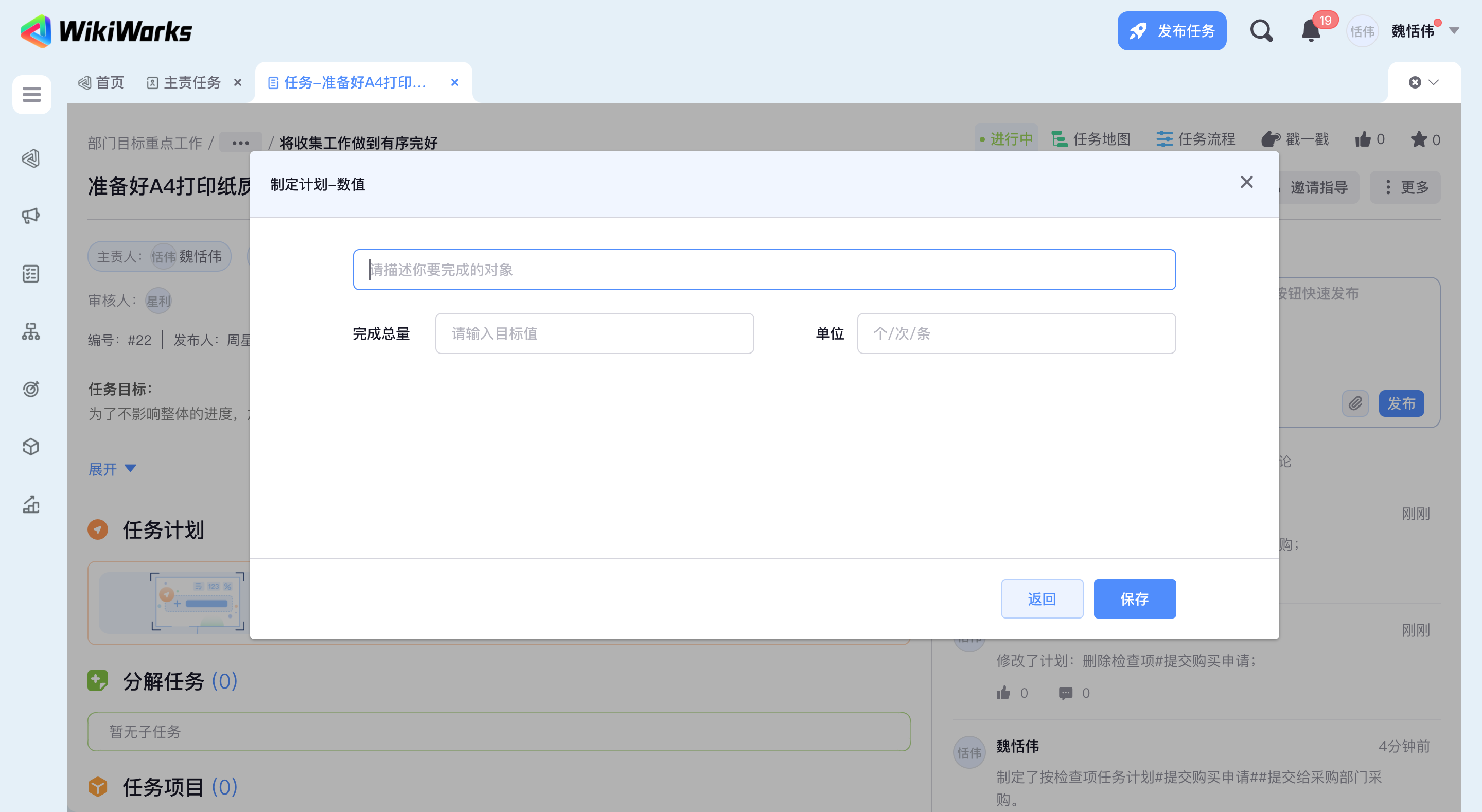Click the 保存 button
Viewport: 1482px width, 812px height.
coord(1134,599)
